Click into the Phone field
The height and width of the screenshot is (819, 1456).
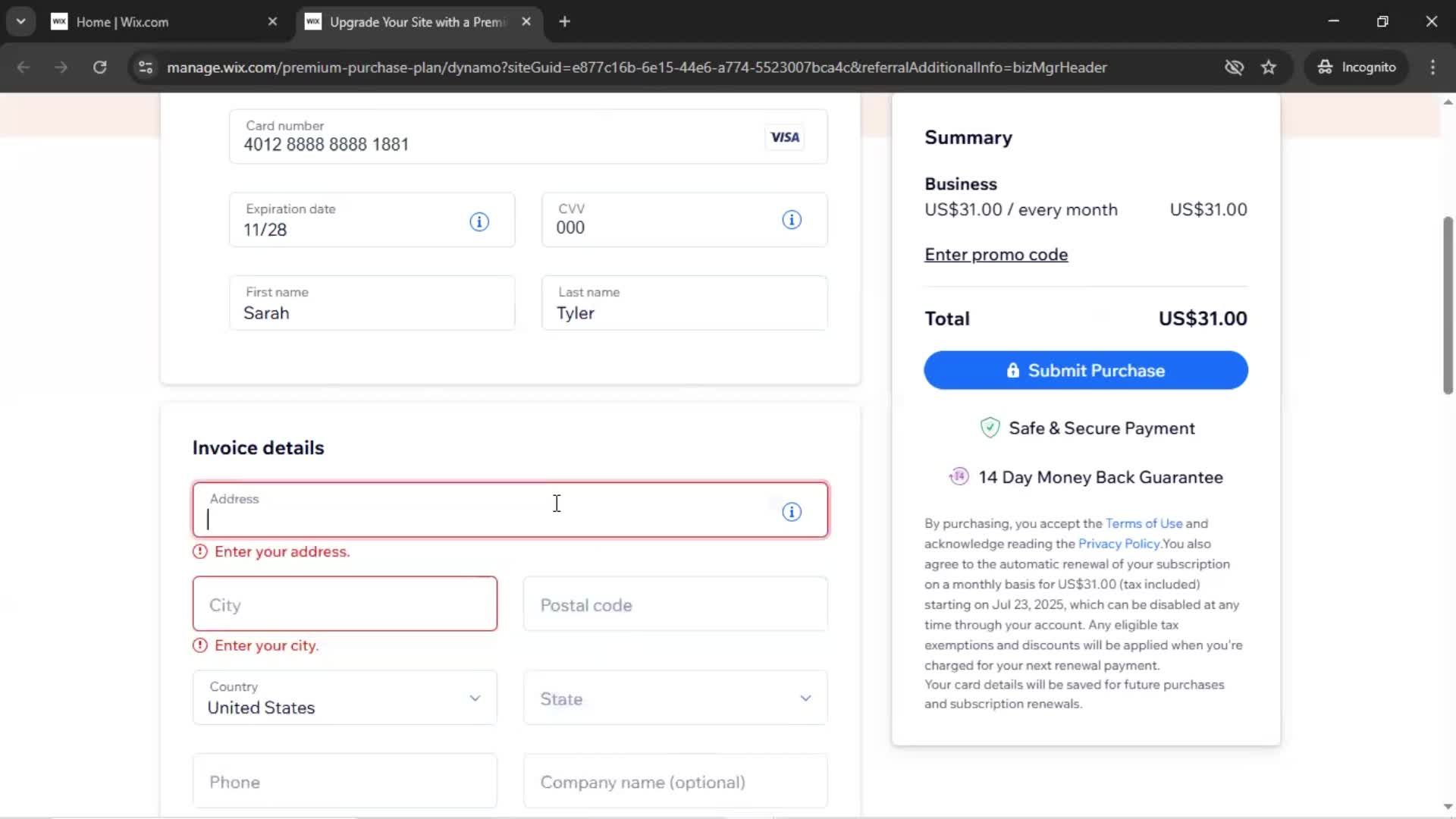tap(345, 781)
